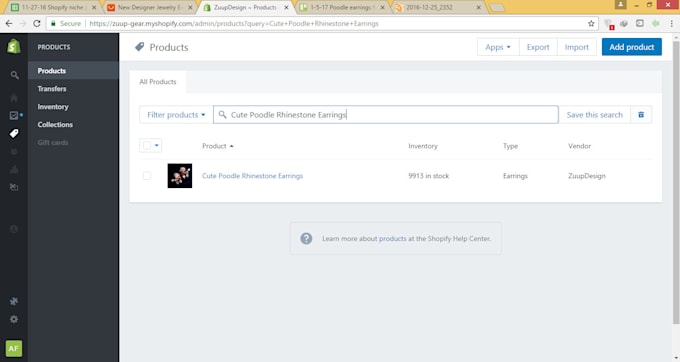This screenshot has height=362, width=680.
Task: Open Transfers in the sidebar menu
Action: (52, 88)
